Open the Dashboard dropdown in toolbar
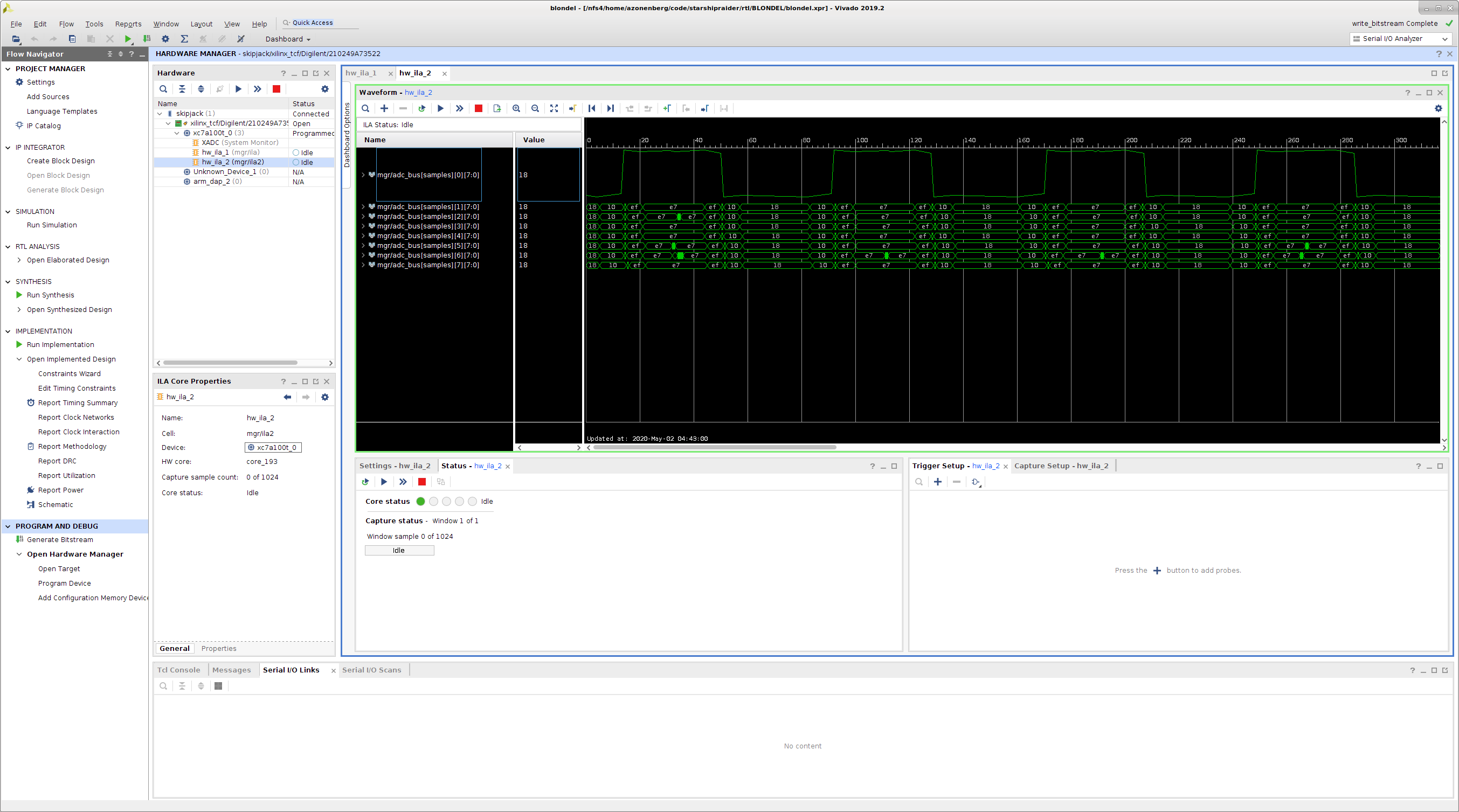The image size is (1459, 812). pyautogui.click(x=288, y=39)
